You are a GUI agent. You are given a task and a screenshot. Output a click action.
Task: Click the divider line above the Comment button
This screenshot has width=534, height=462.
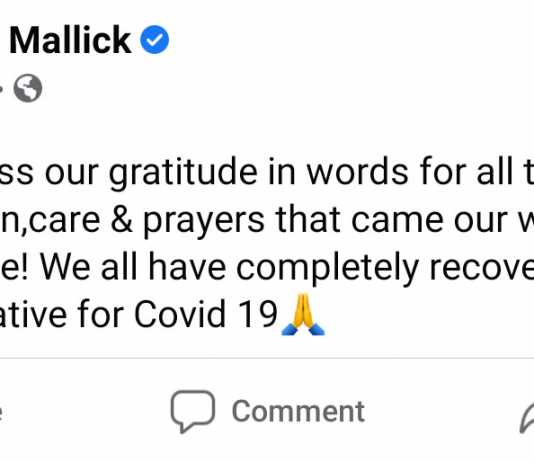click(x=267, y=358)
